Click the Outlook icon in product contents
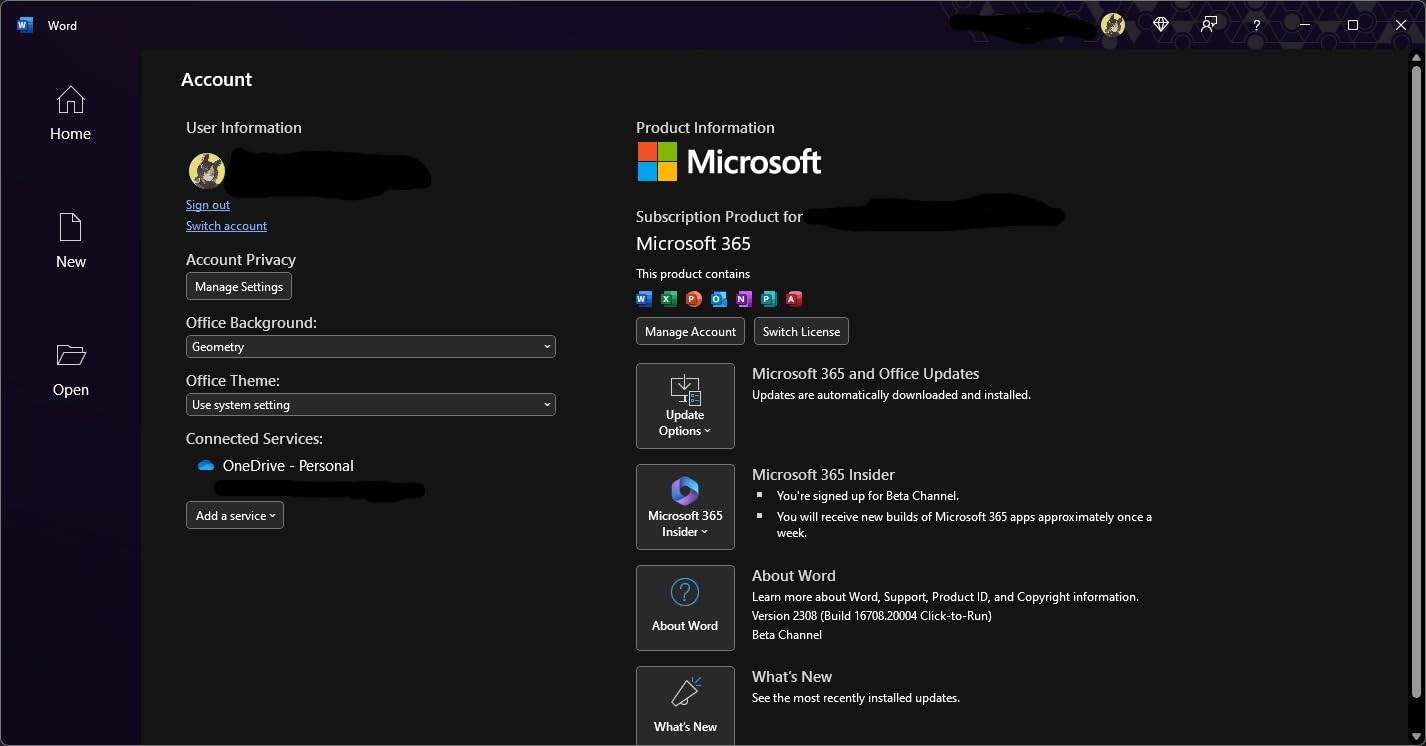1426x746 pixels. tap(718, 298)
